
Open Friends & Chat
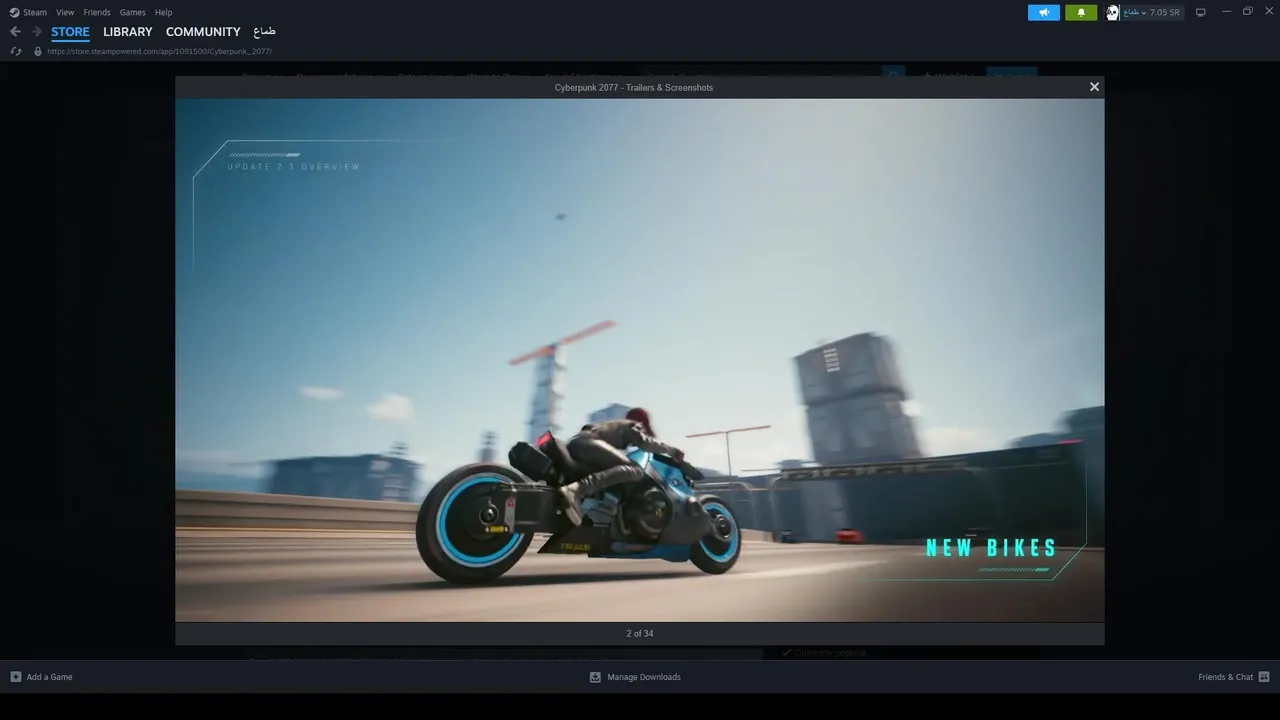1225,677
